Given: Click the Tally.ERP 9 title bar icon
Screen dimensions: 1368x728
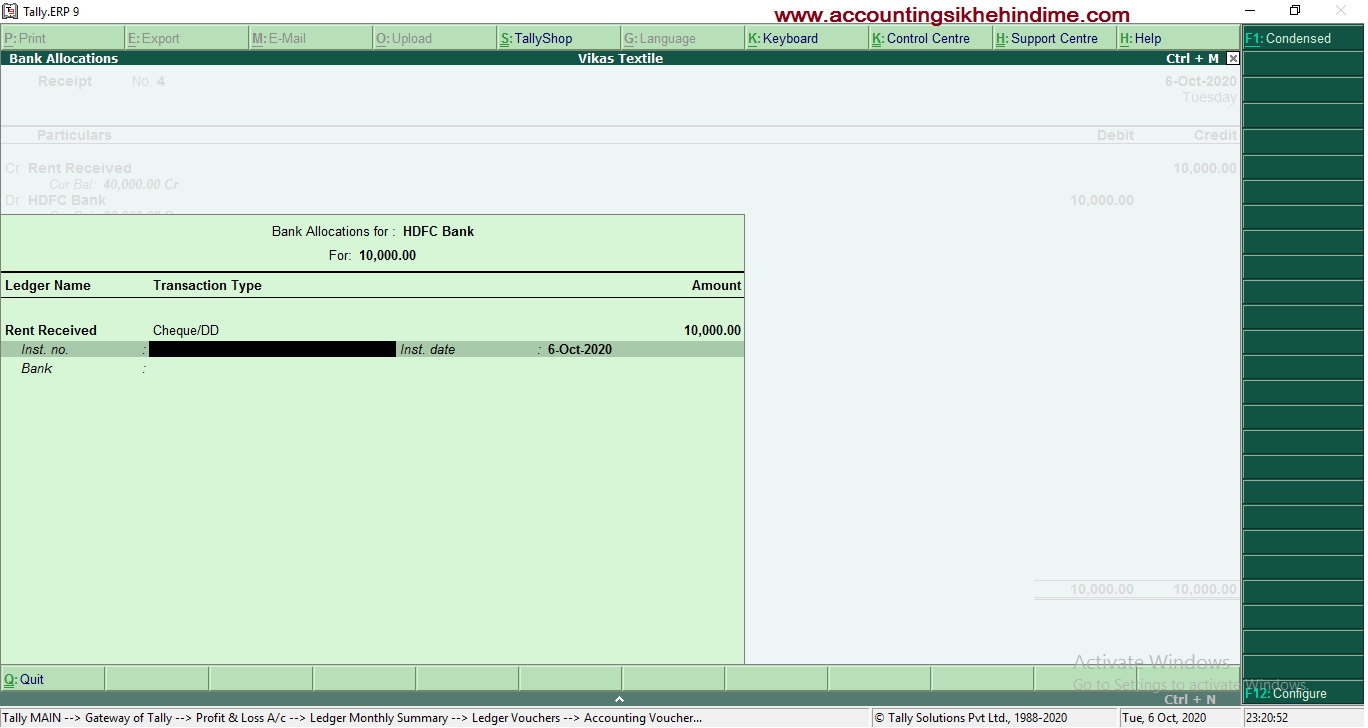Looking at the screenshot, I should tap(11, 11).
